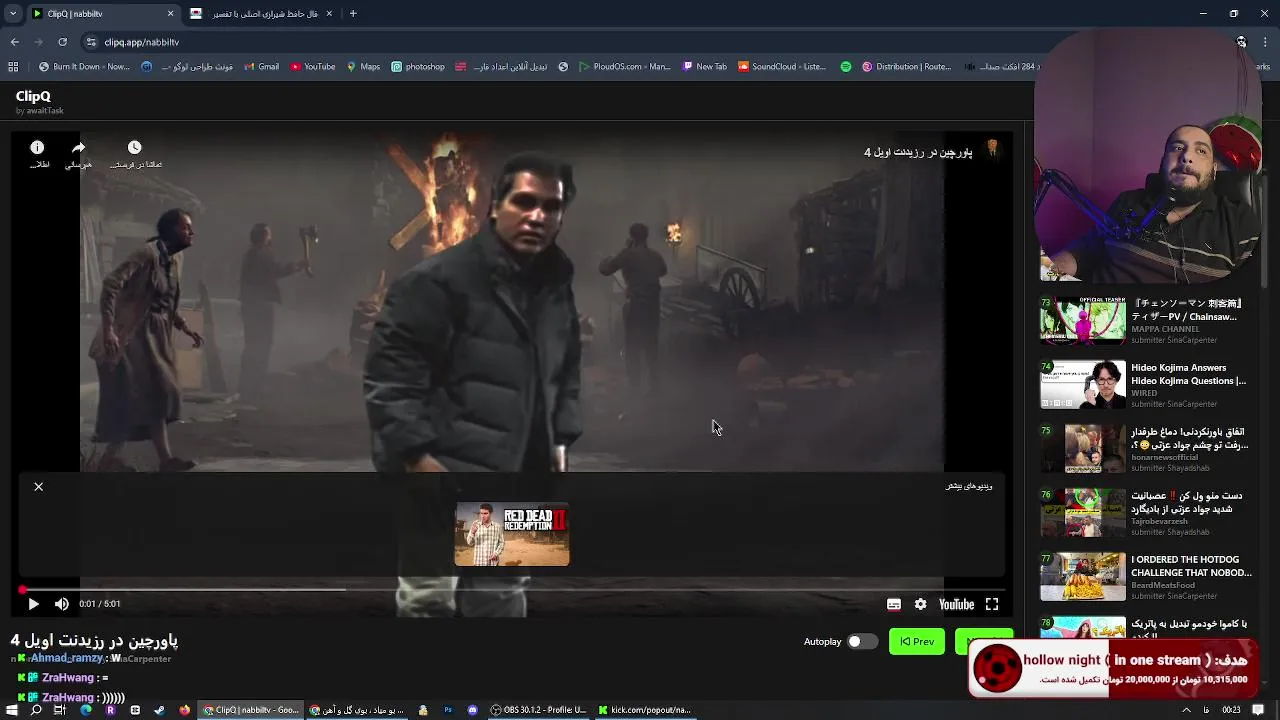Open taskbar search
1280x720 pixels.
click(36, 710)
